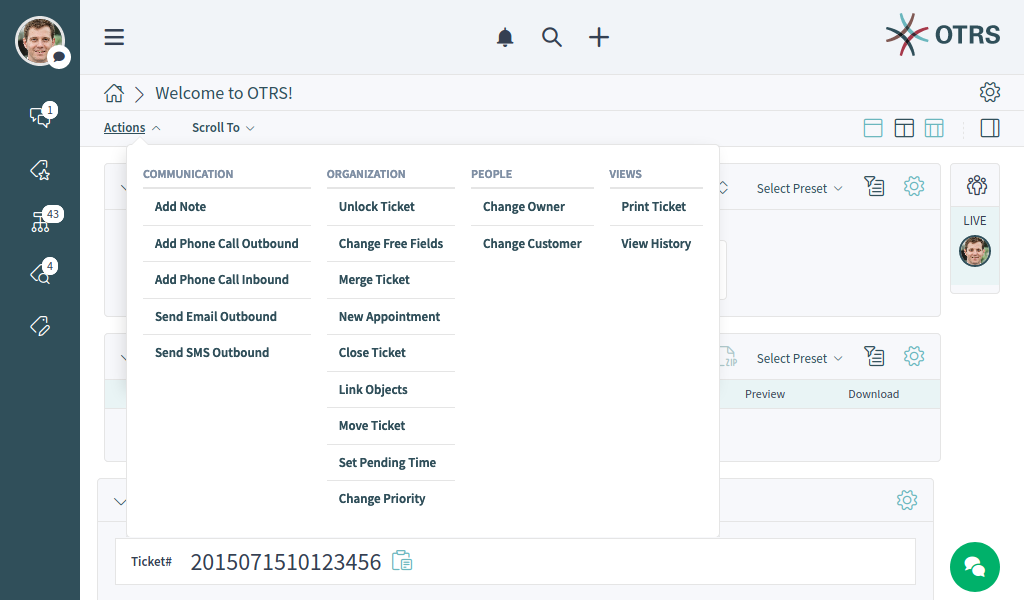Copy ticket number with clipboard icon

[x=402, y=561]
